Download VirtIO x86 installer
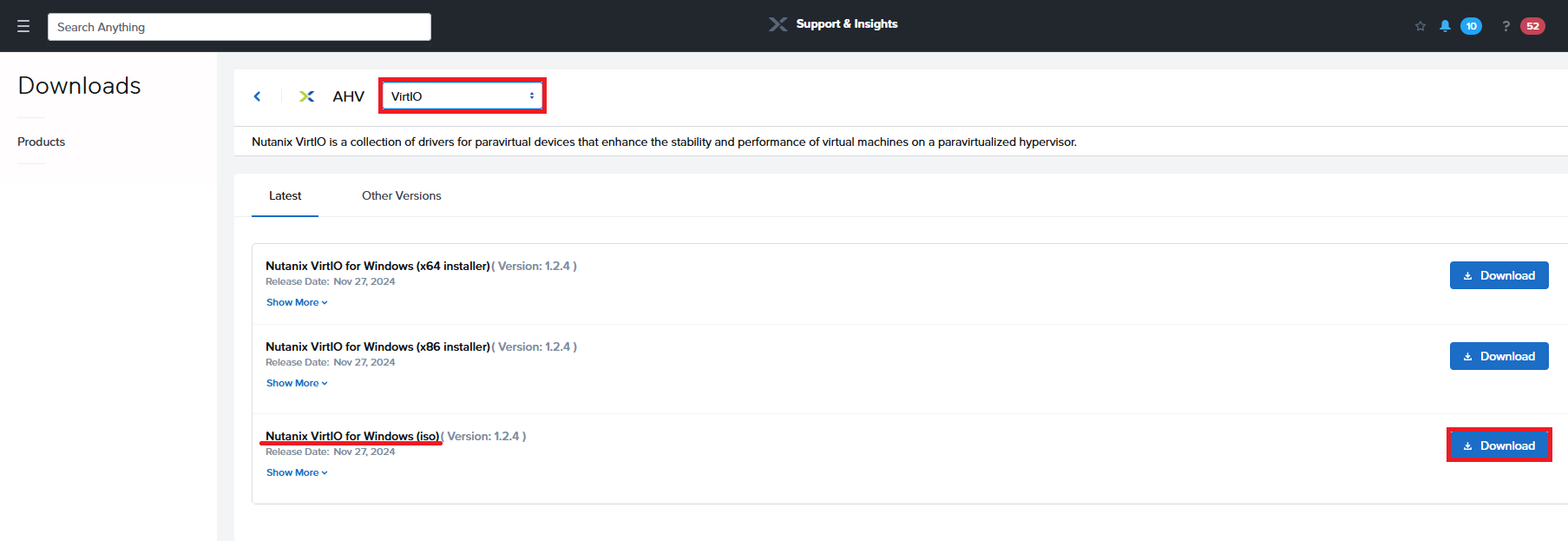Image resolution: width=1568 pixels, height=541 pixels. 1499,356
